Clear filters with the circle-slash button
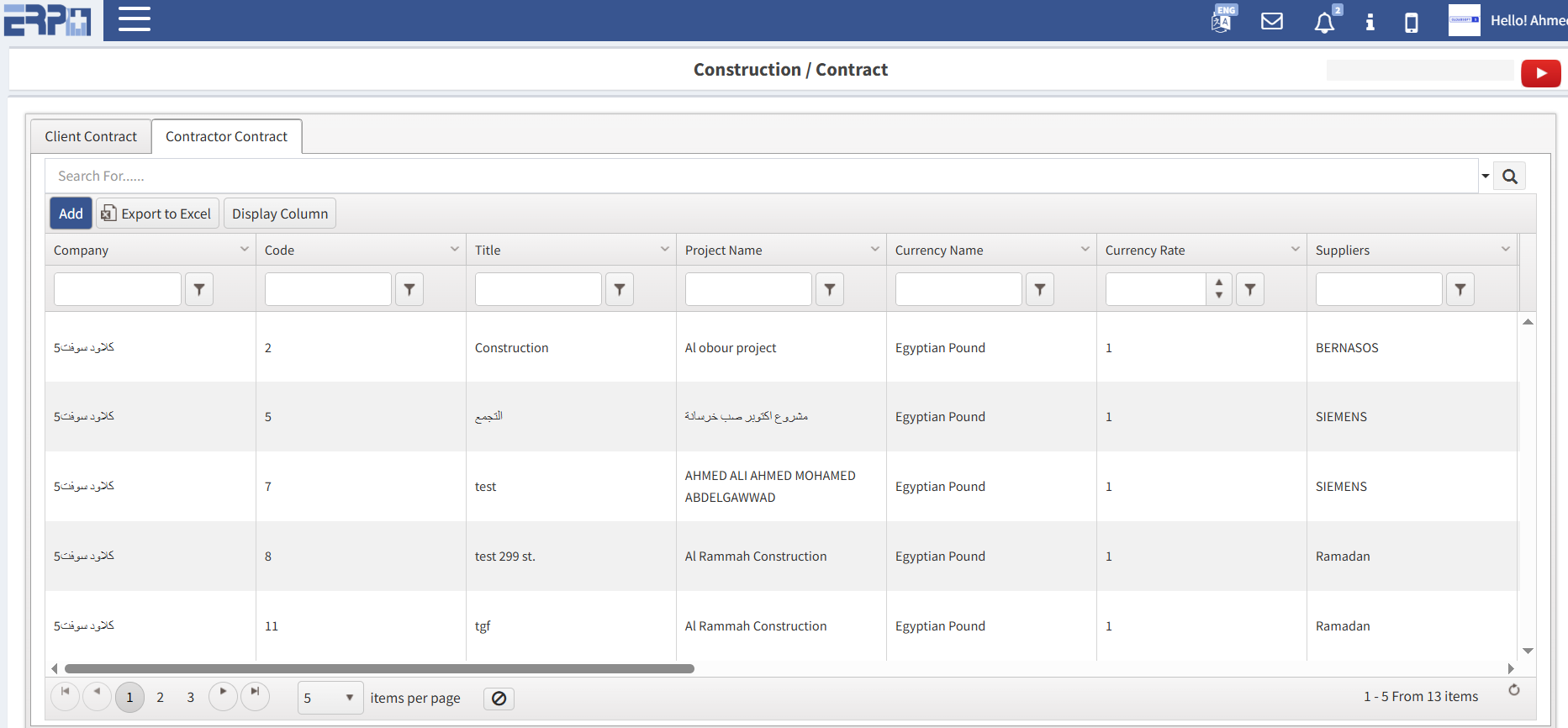Screen dimensions: 1568x728 [499, 699]
